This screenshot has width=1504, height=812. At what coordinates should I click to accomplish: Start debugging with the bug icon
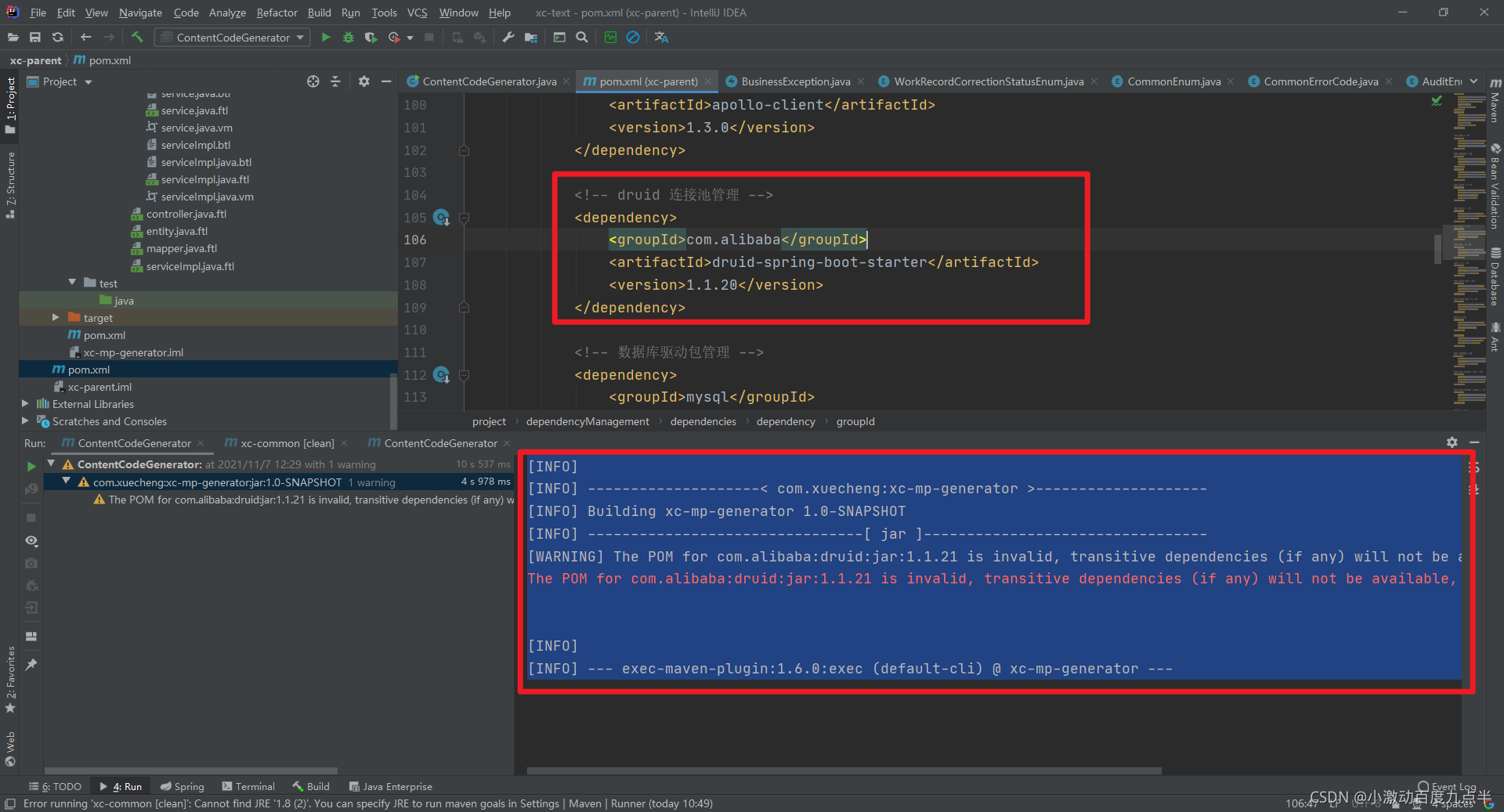349,37
